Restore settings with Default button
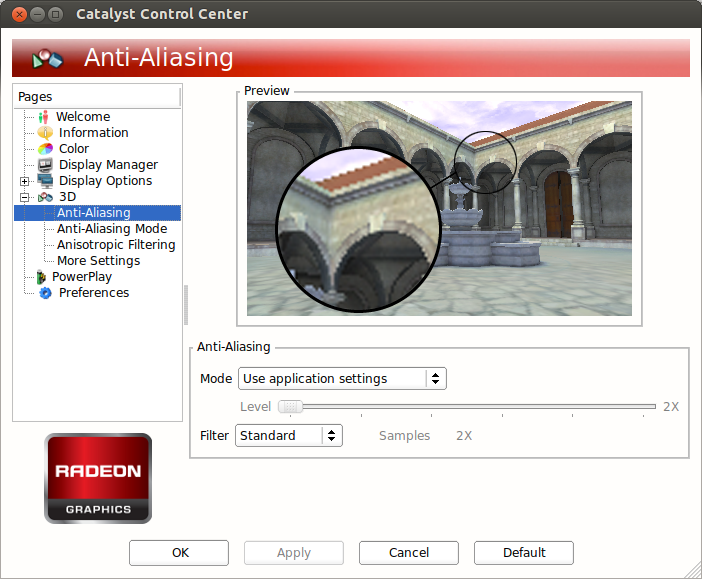The image size is (702, 579). coord(524,553)
